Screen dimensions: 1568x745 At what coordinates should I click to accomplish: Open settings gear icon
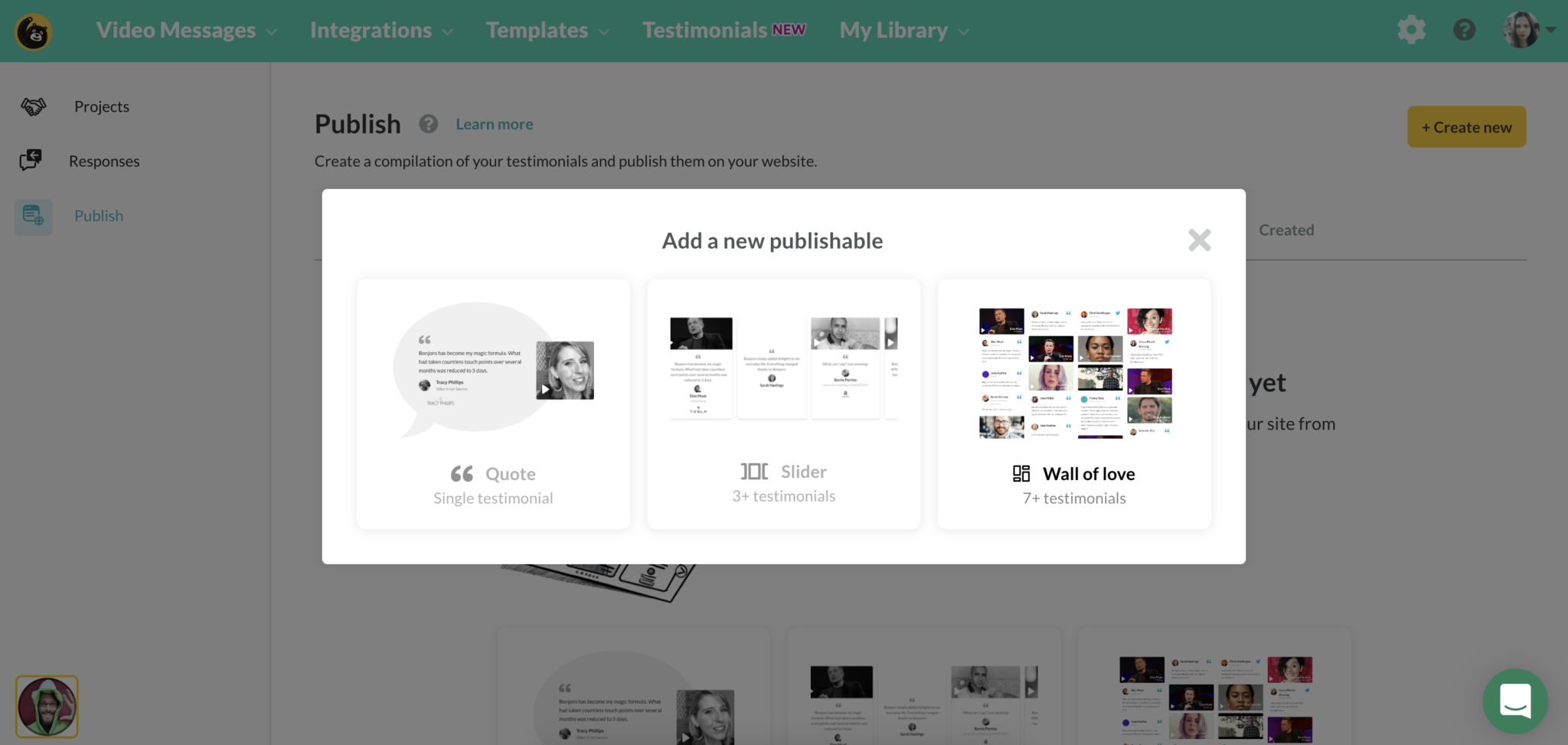point(1411,30)
